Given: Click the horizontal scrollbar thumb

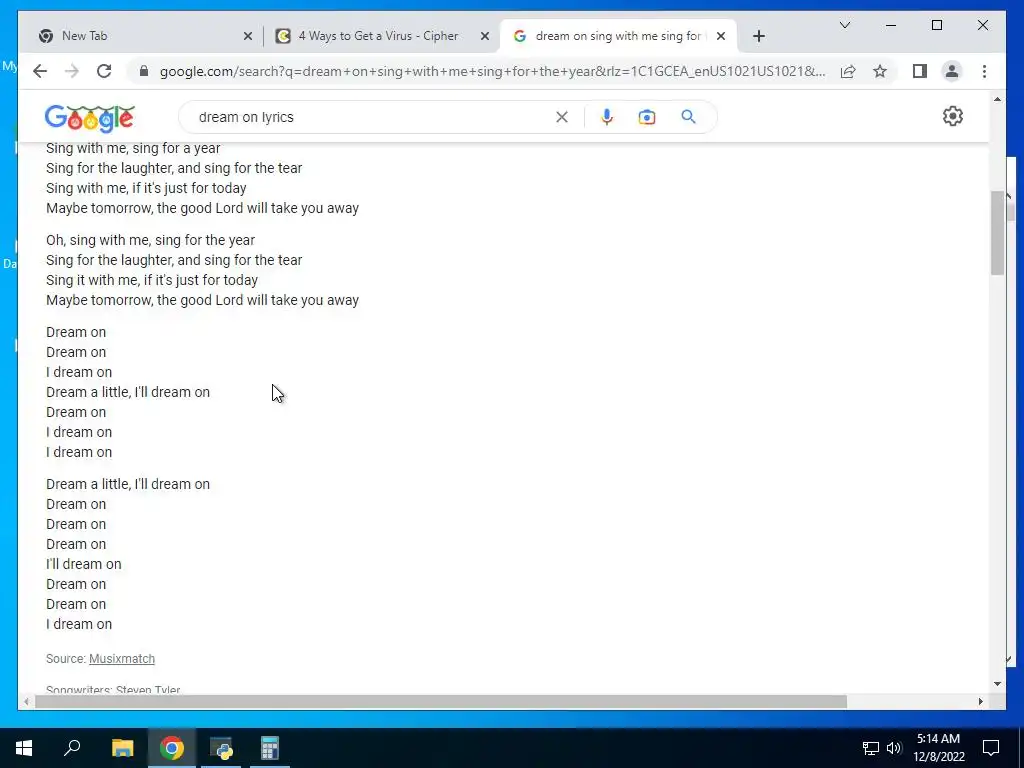Looking at the screenshot, I should 441,701.
